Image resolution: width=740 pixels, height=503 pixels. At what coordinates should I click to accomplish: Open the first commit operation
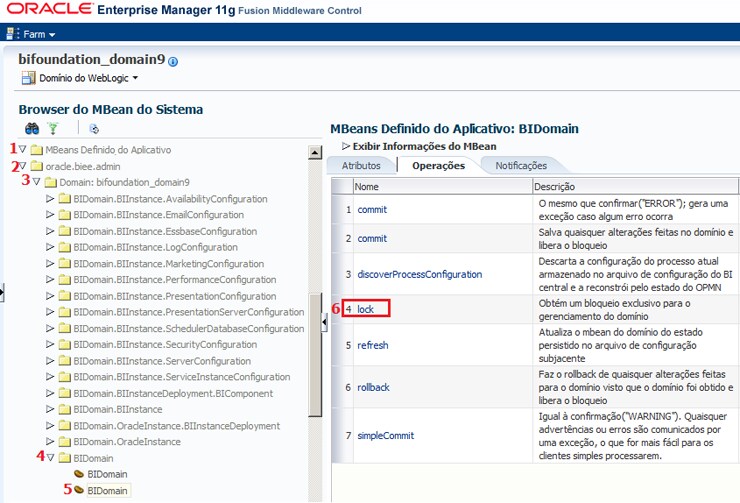[372, 210]
